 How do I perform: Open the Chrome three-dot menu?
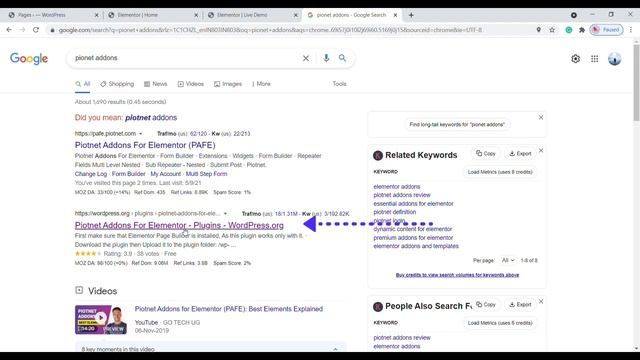click(631, 30)
